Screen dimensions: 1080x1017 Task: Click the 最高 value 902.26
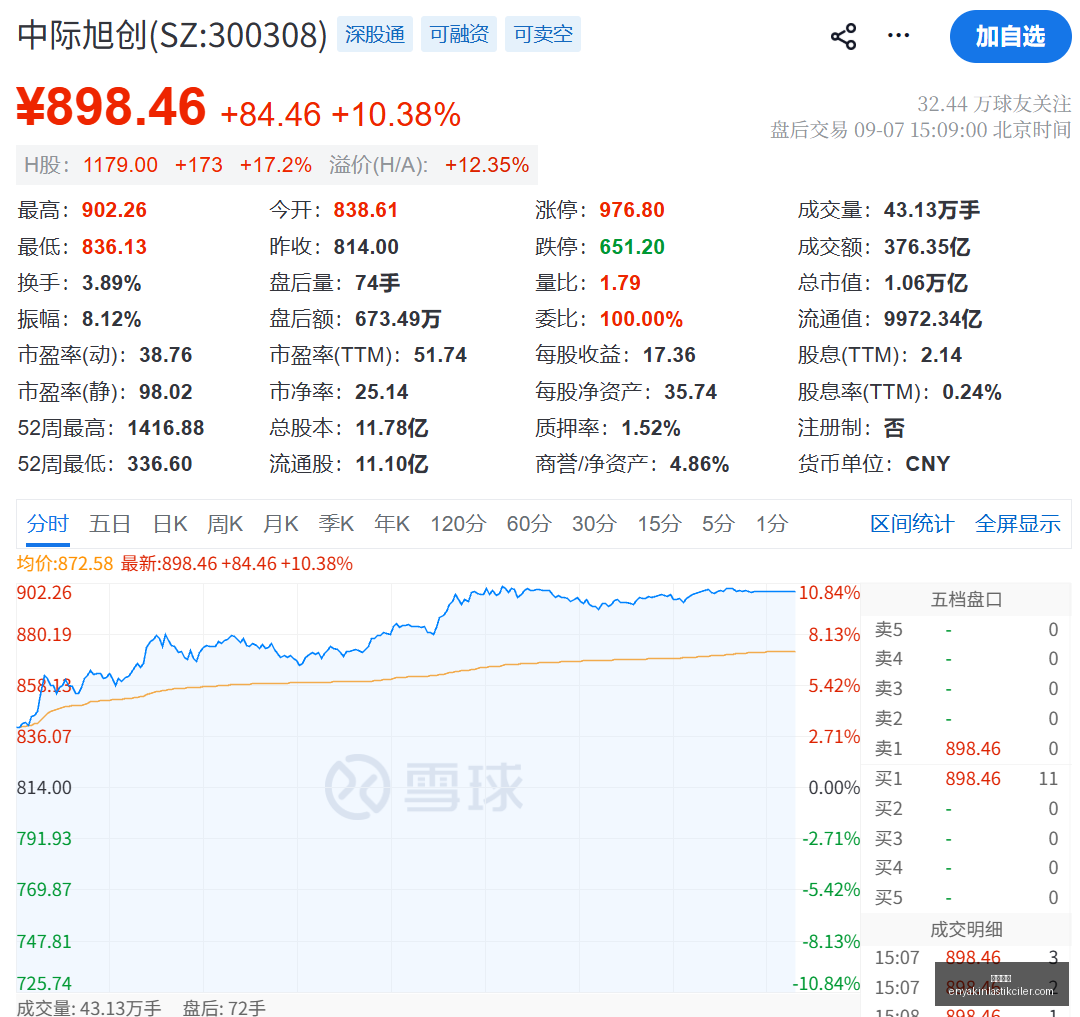pyautogui.click(x=114, y=210)
